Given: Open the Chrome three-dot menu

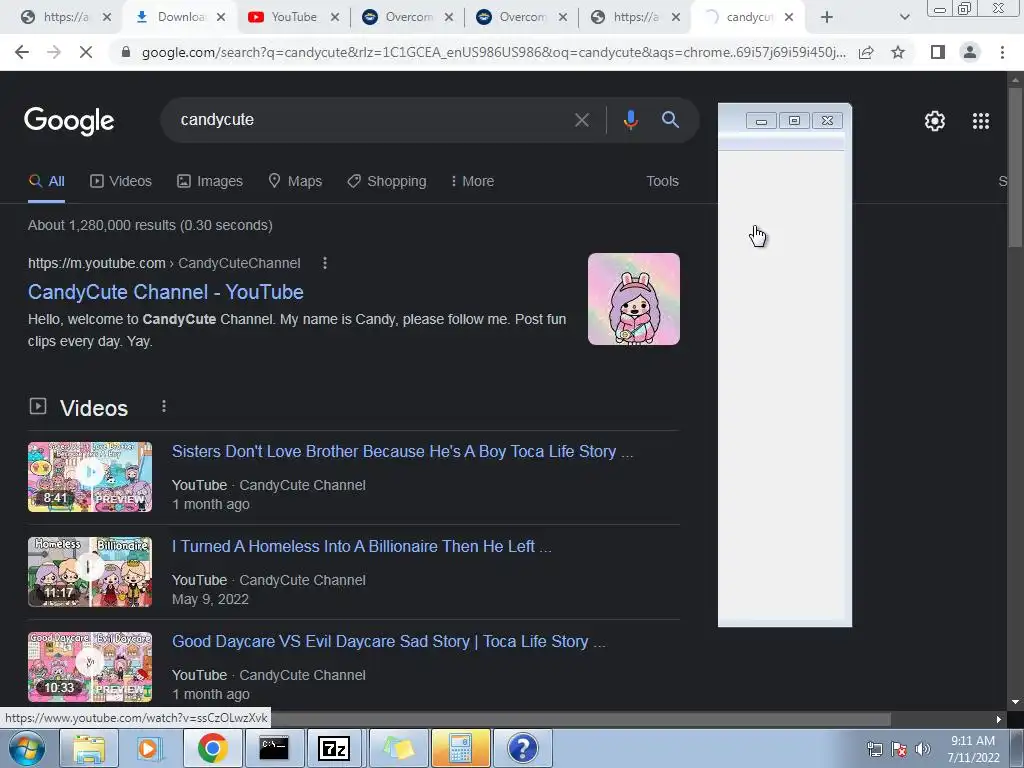Looking at the screenshot, I should (x=1002, y=52).
